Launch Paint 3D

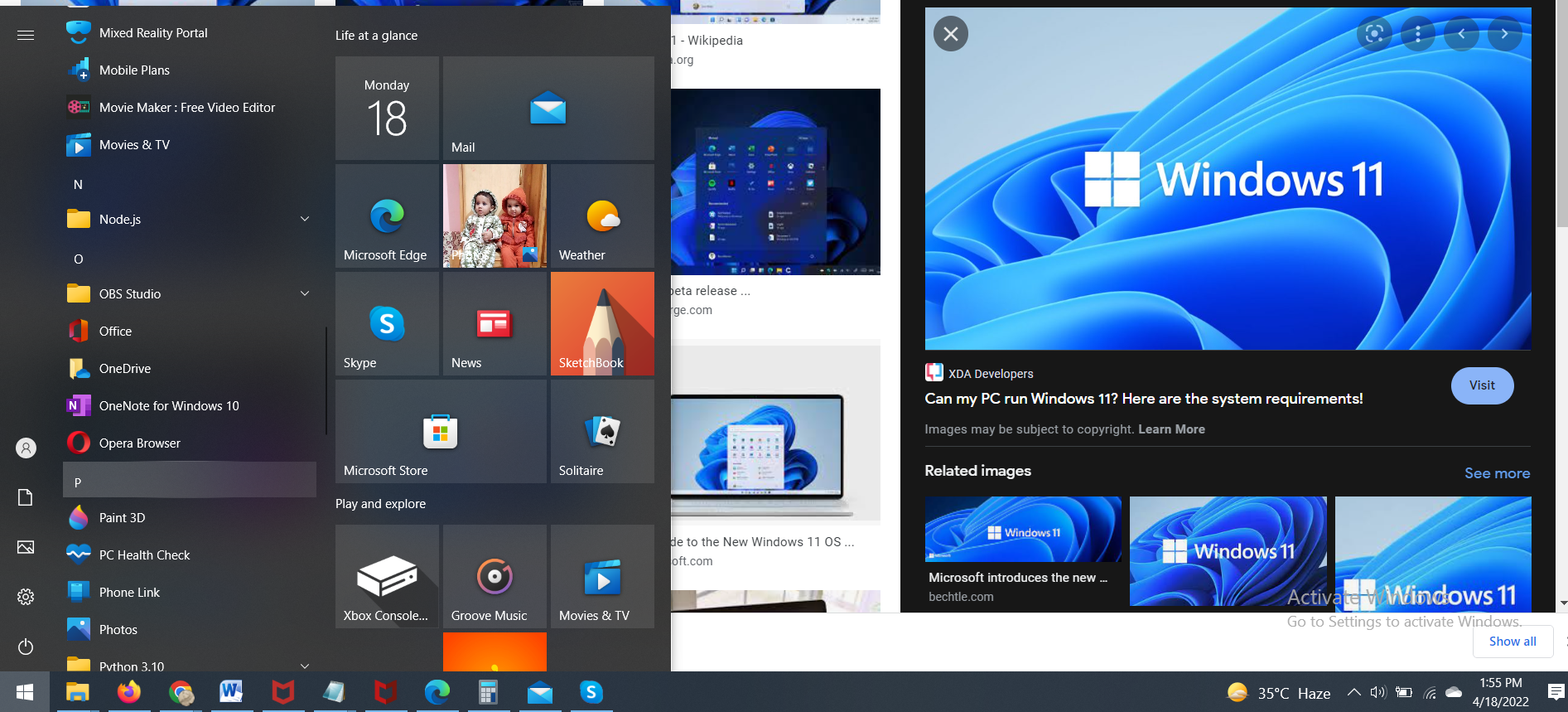pos(190,518)
